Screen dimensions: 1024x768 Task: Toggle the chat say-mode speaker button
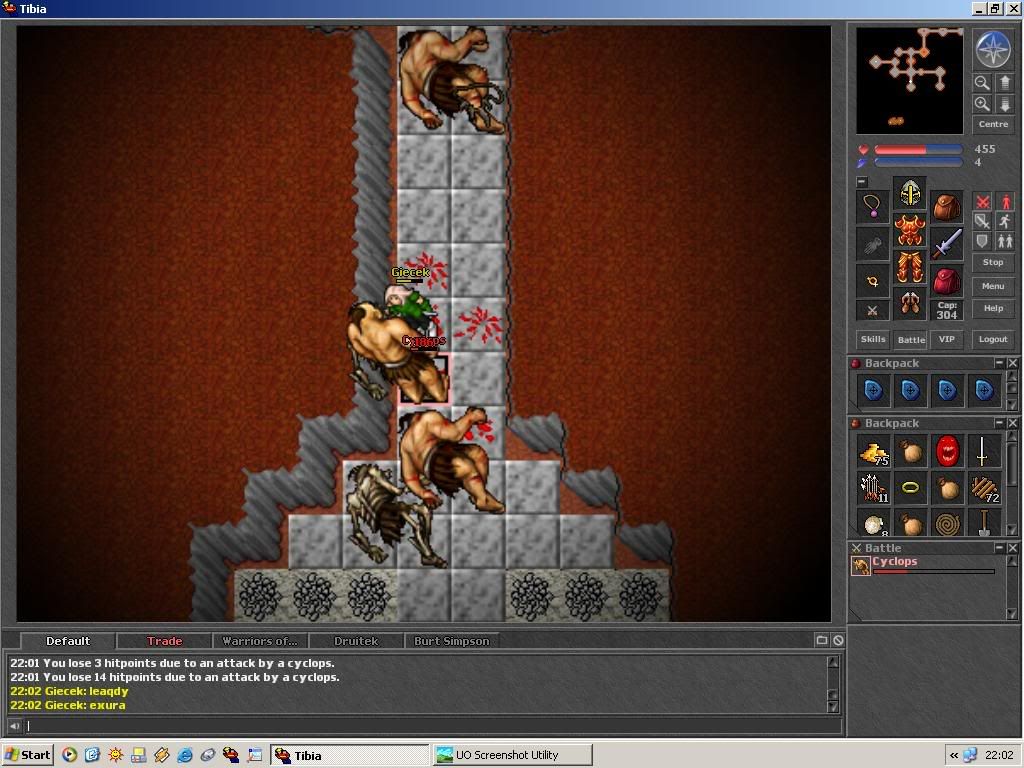[x=14, y=726]
